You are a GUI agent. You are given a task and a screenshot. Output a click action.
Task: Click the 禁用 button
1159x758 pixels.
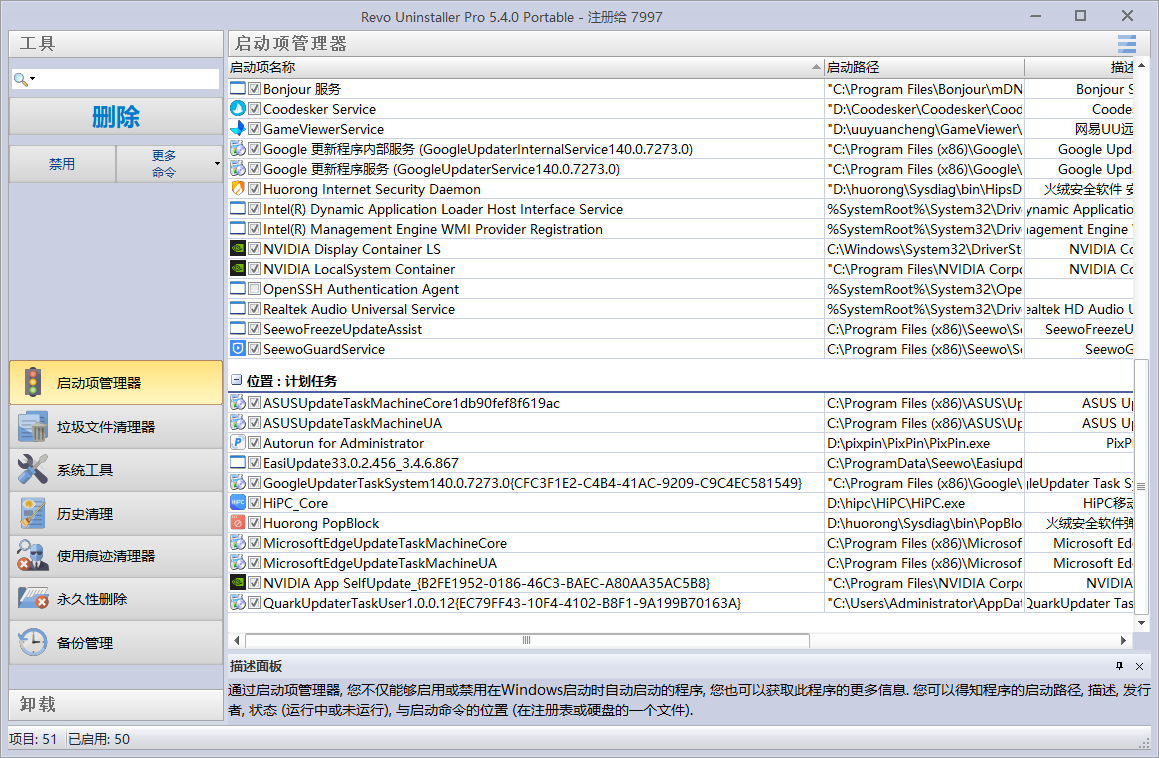pos(62,164)
